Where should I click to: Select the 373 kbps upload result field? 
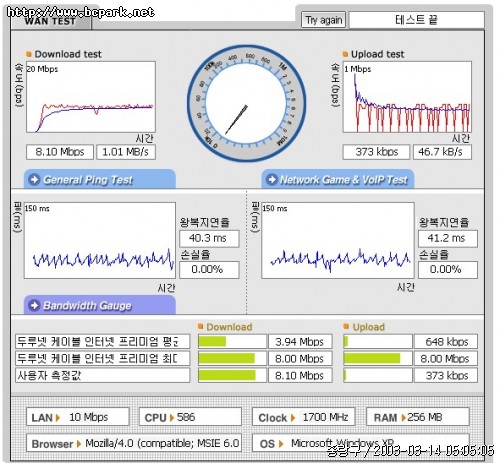[x=376, y=152]
